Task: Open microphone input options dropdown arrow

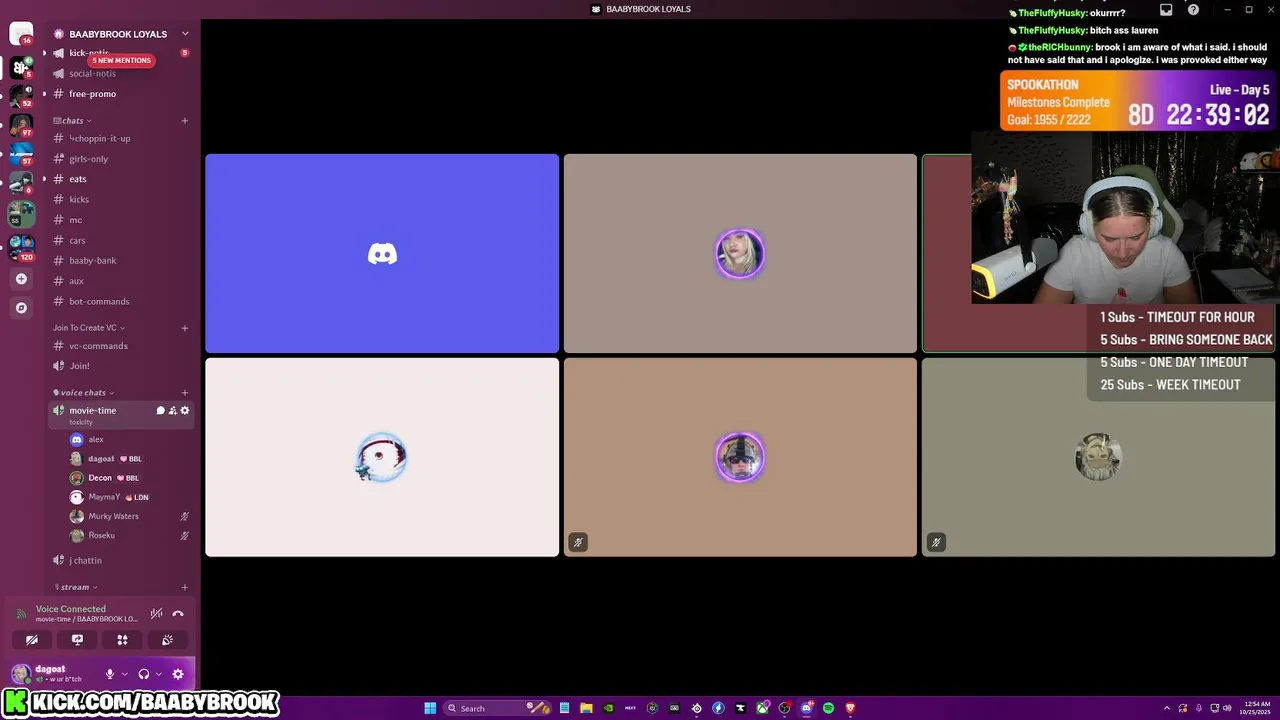Action: (125, 674)
